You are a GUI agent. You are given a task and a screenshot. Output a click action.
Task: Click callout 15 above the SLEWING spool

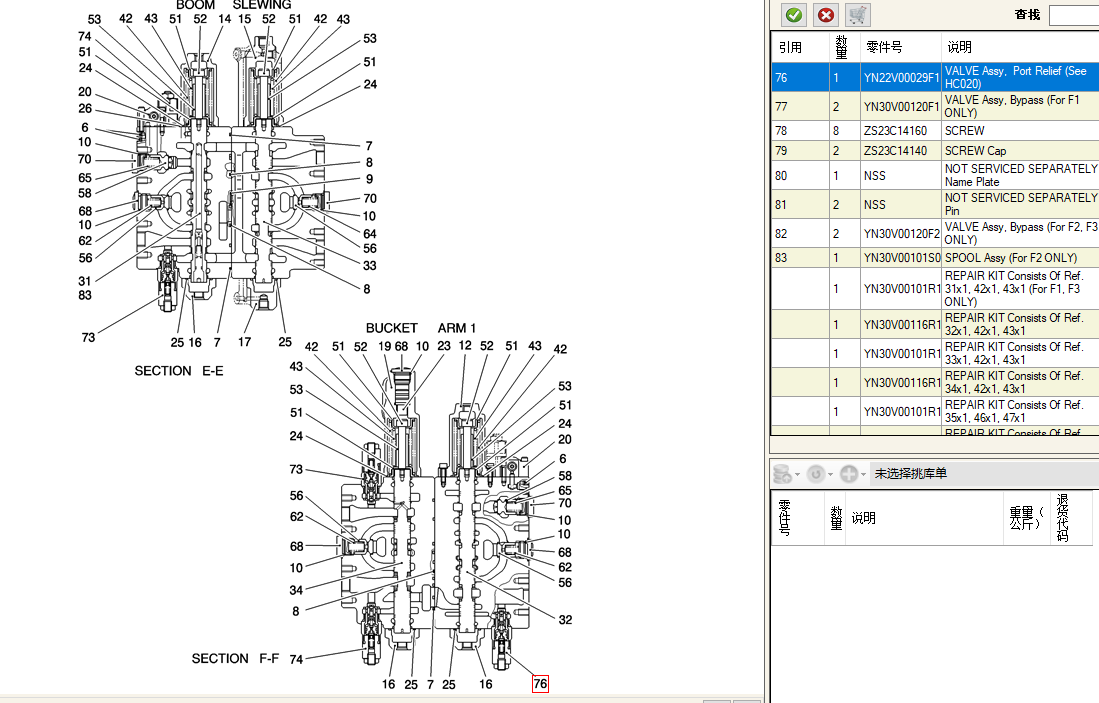pos(245,19)
